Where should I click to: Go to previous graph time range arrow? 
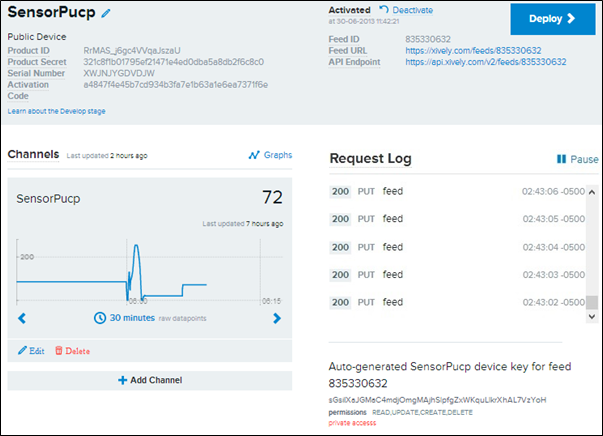[22, 318]
